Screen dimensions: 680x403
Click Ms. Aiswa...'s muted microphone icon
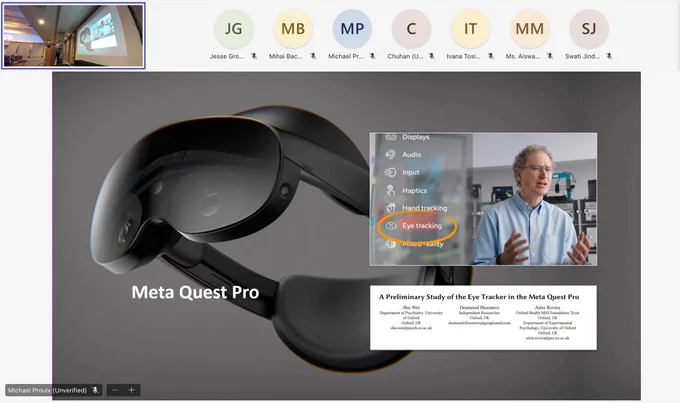point(549,56)
